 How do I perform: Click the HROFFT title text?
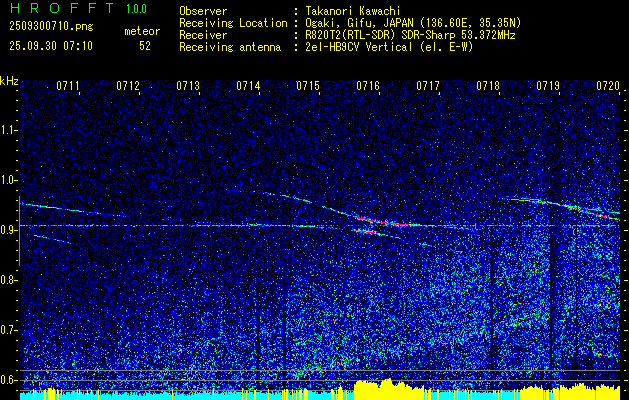tap(63, 8)
